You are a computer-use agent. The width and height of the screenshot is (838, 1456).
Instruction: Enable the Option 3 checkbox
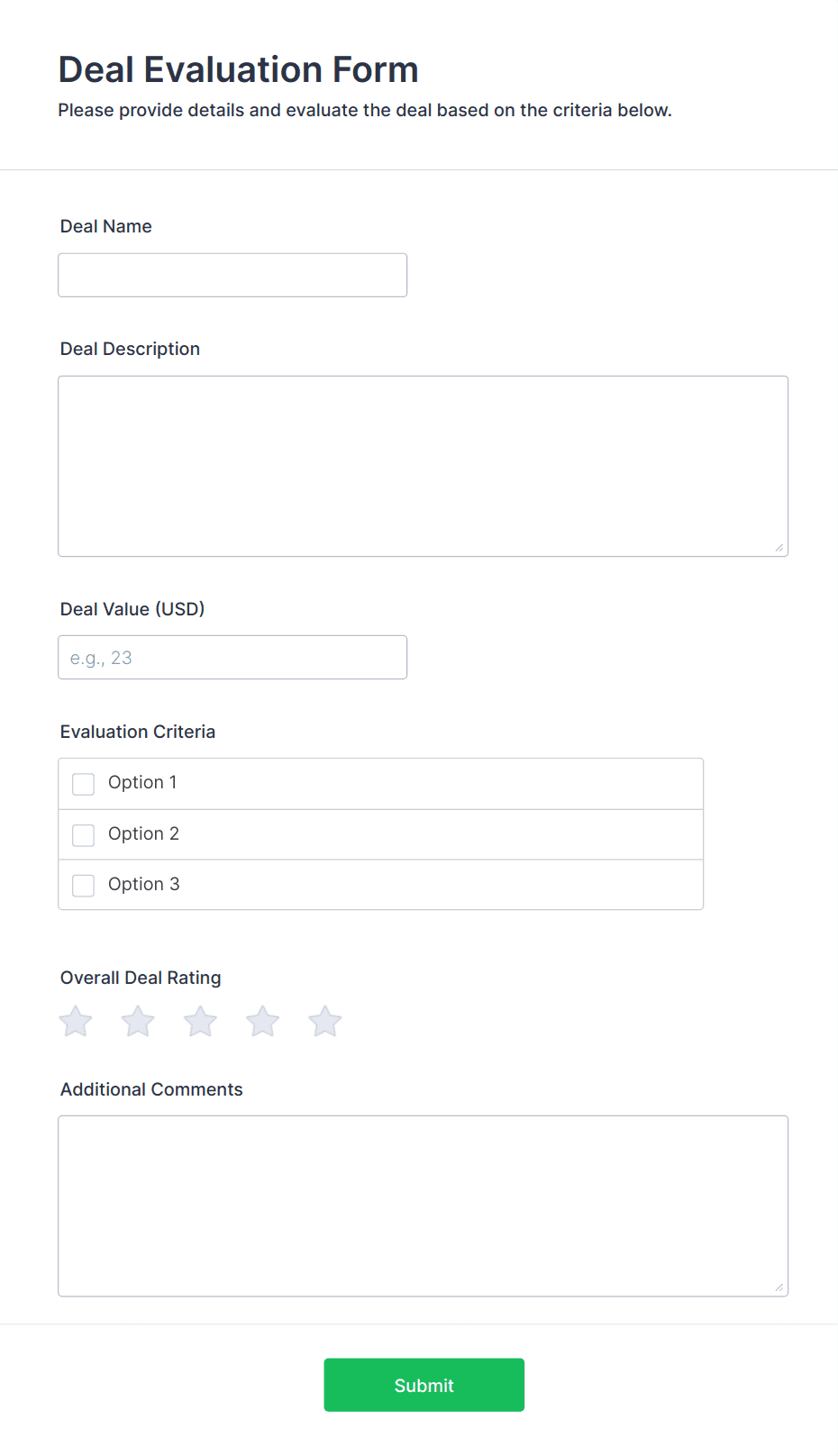coord(84,886)
